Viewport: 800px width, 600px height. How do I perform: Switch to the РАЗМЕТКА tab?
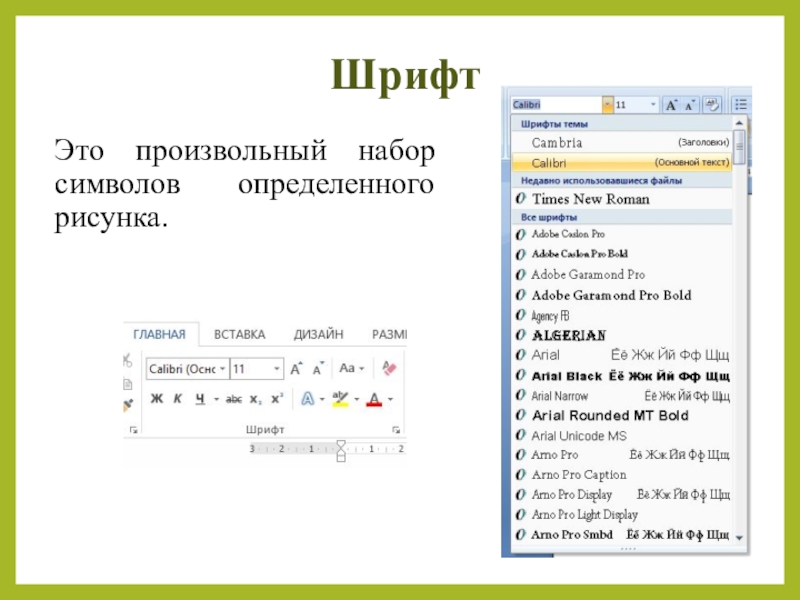[x=389, y=334]
